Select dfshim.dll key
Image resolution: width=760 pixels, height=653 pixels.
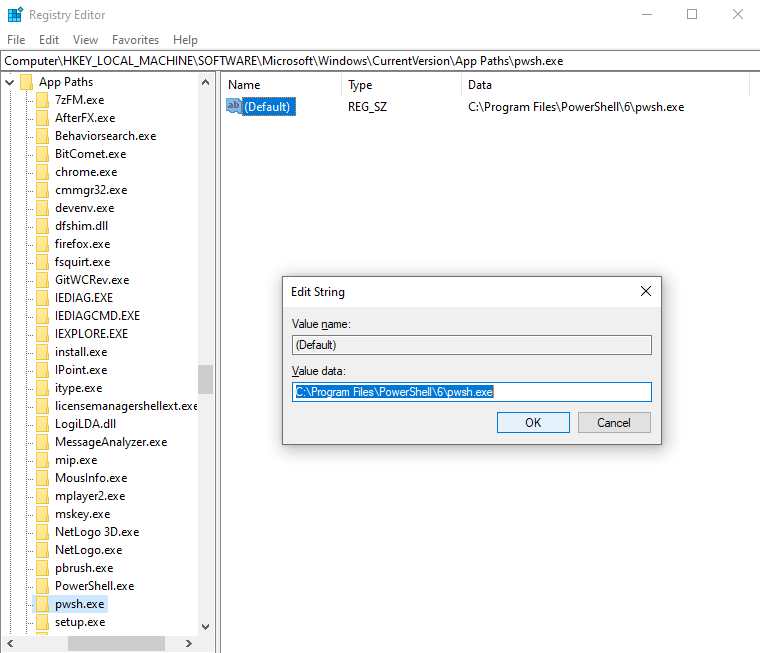(81, 226)
